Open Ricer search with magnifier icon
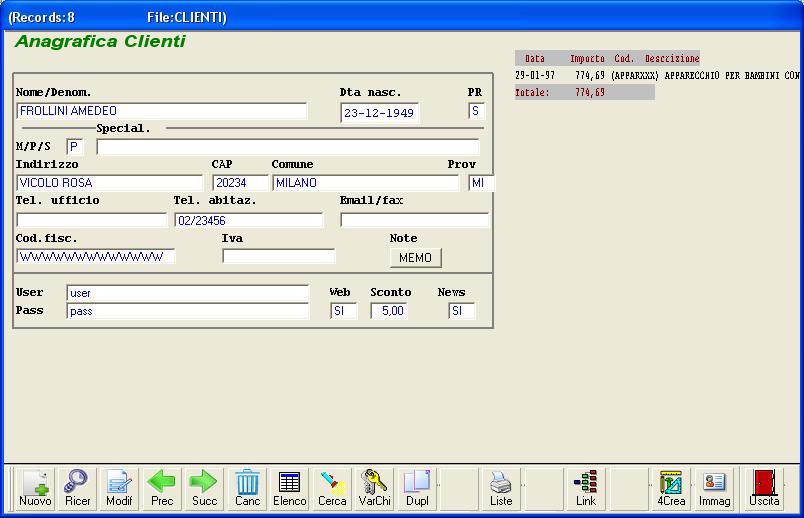 coord(77,489)
